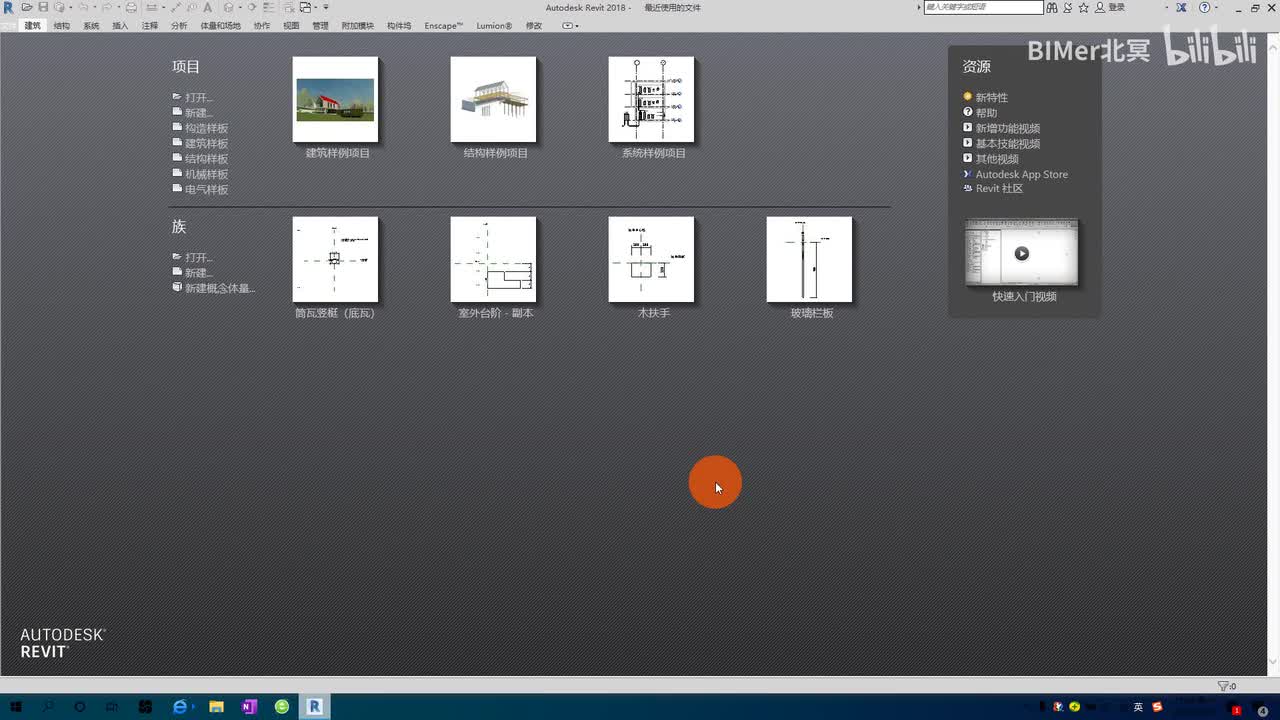Click the Sogou input method tray icon
The height and width of the screenshot is (720, 1280).
pos(1157,707)
